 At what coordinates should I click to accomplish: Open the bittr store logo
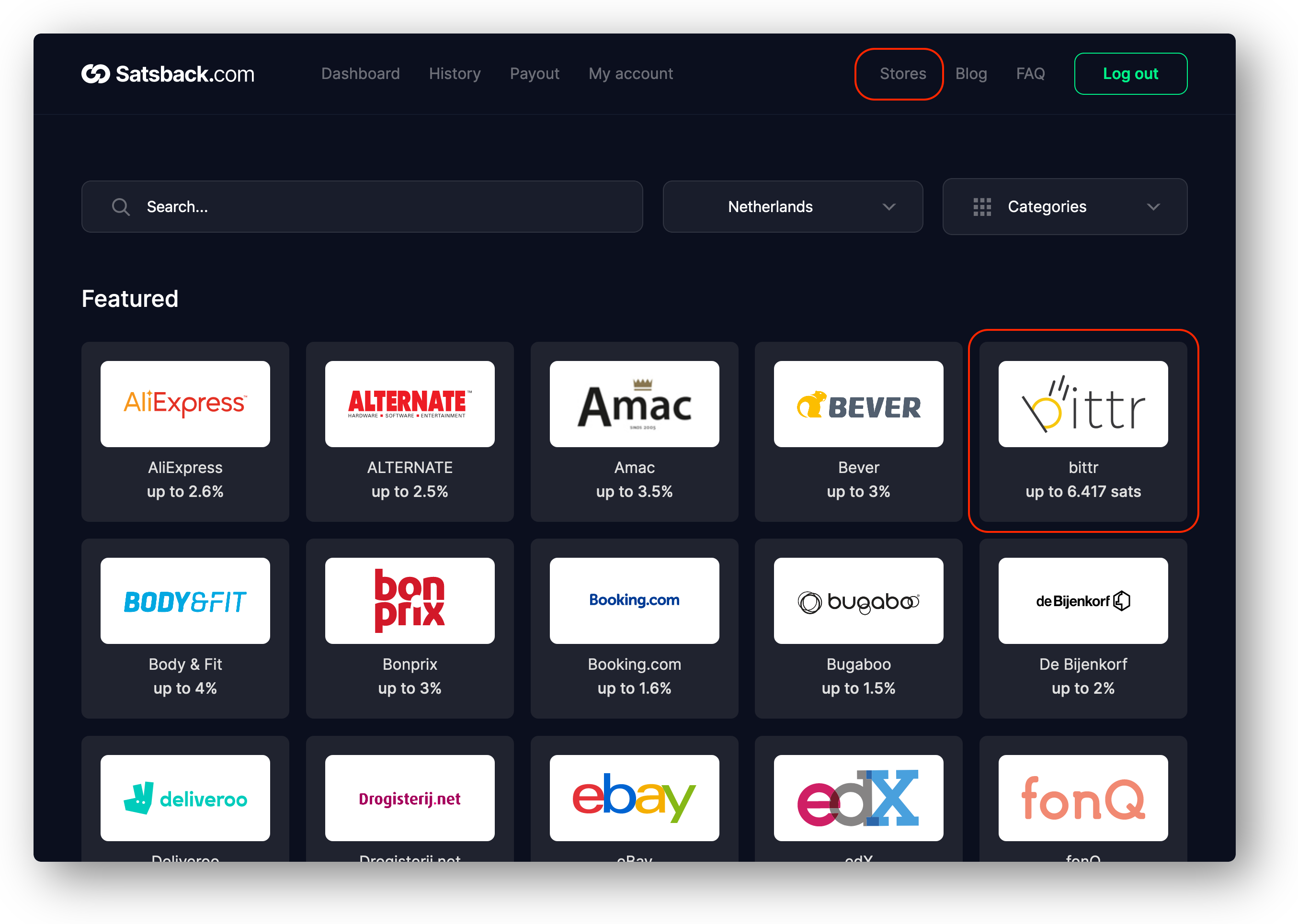tap(1083, 404)
